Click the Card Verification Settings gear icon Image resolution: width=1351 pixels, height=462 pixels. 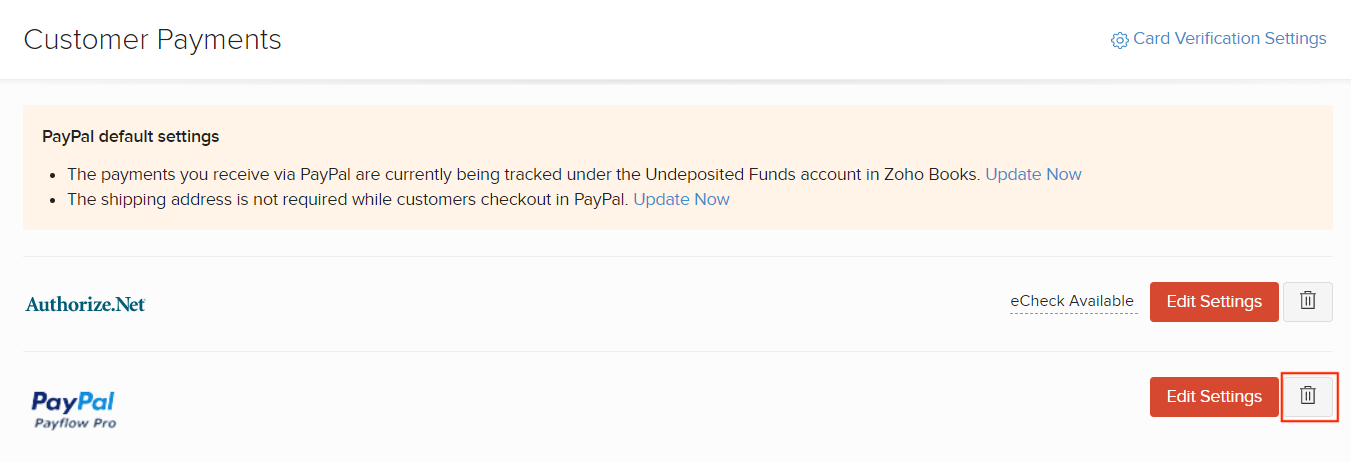[1120, 40]
